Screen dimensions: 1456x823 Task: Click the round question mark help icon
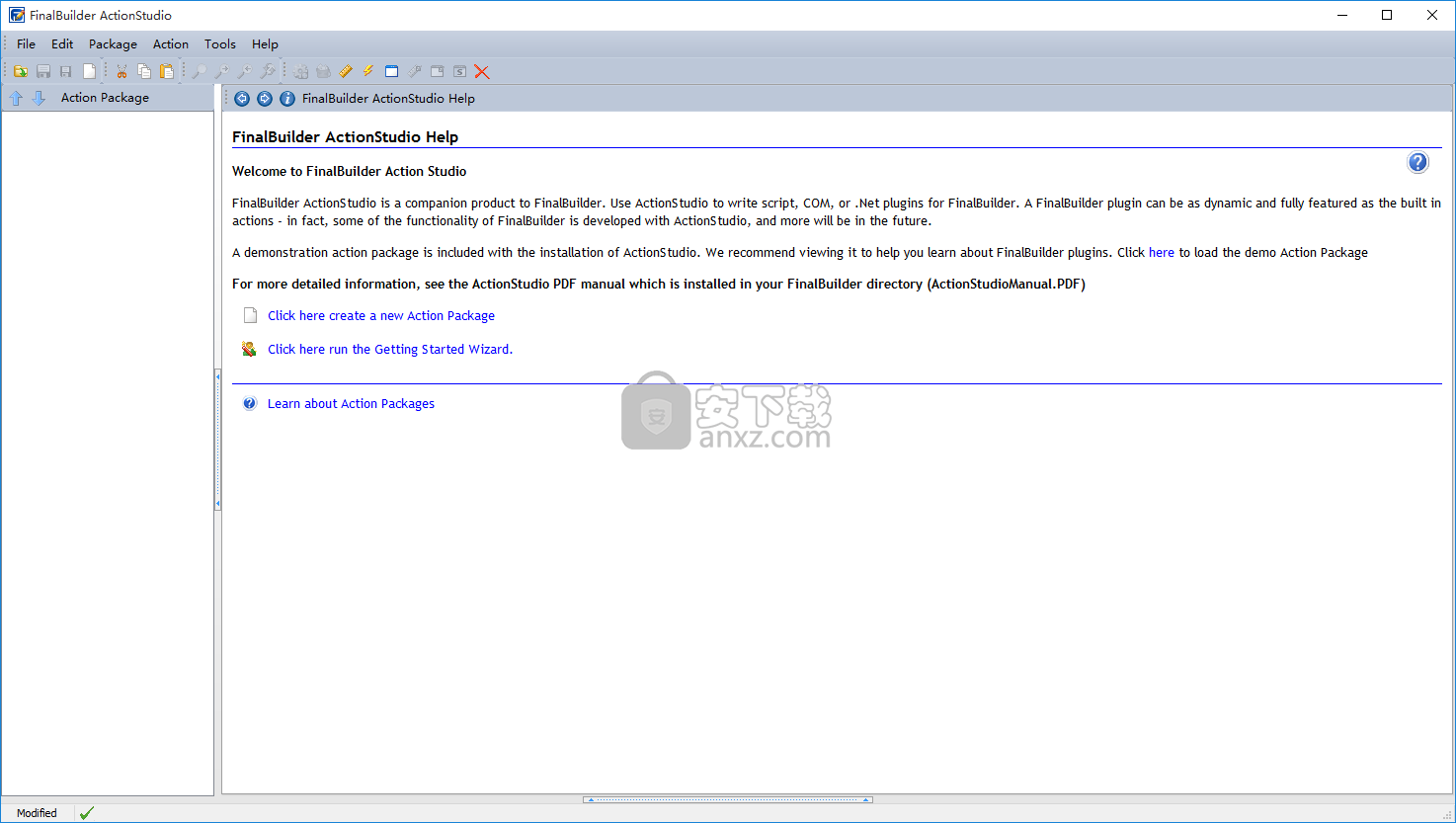(1417, 162)
